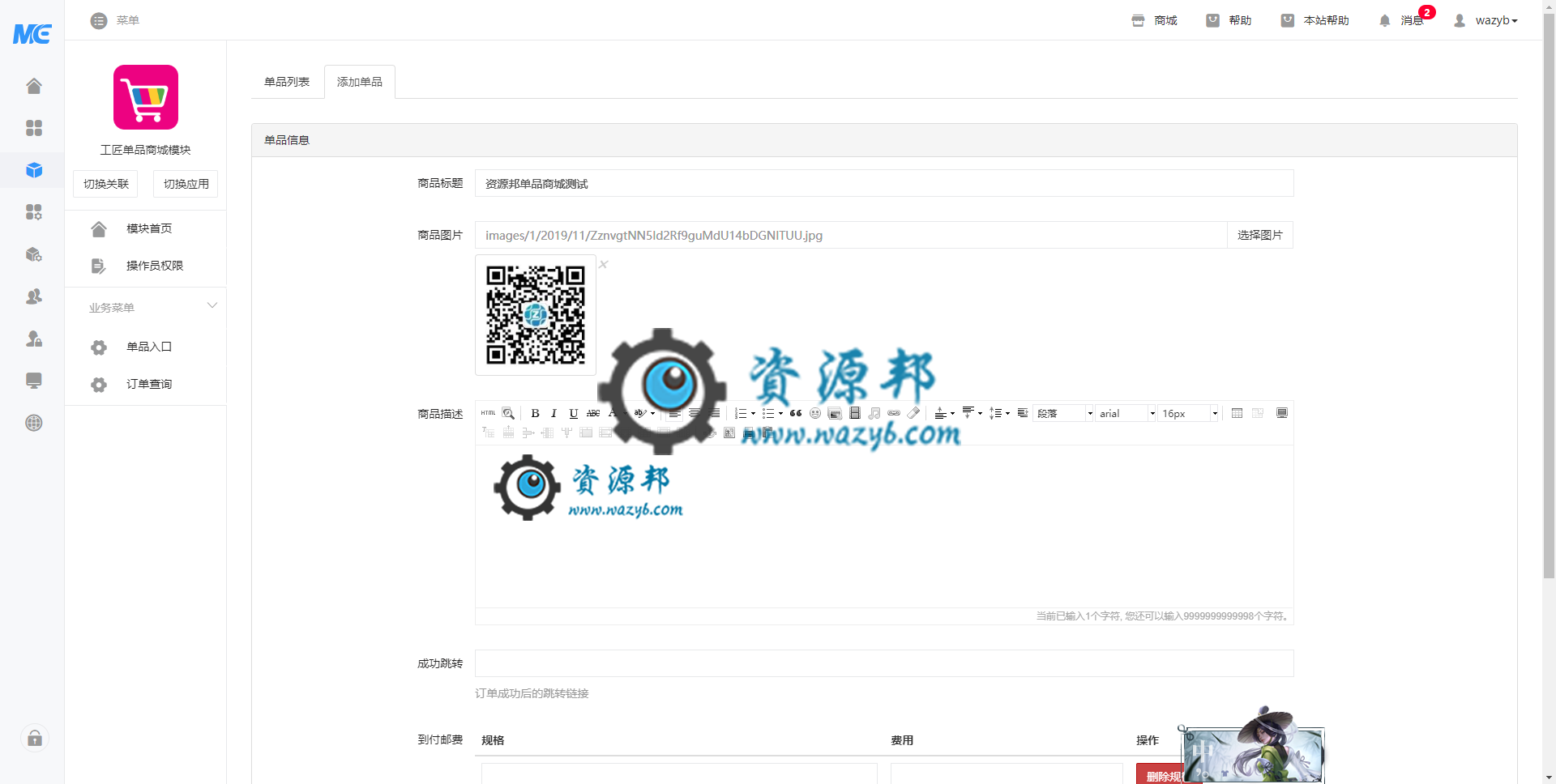Screen dimensions: 1556x784
Task: Remove the uploaded QR image with X
Action: (603, 264)
